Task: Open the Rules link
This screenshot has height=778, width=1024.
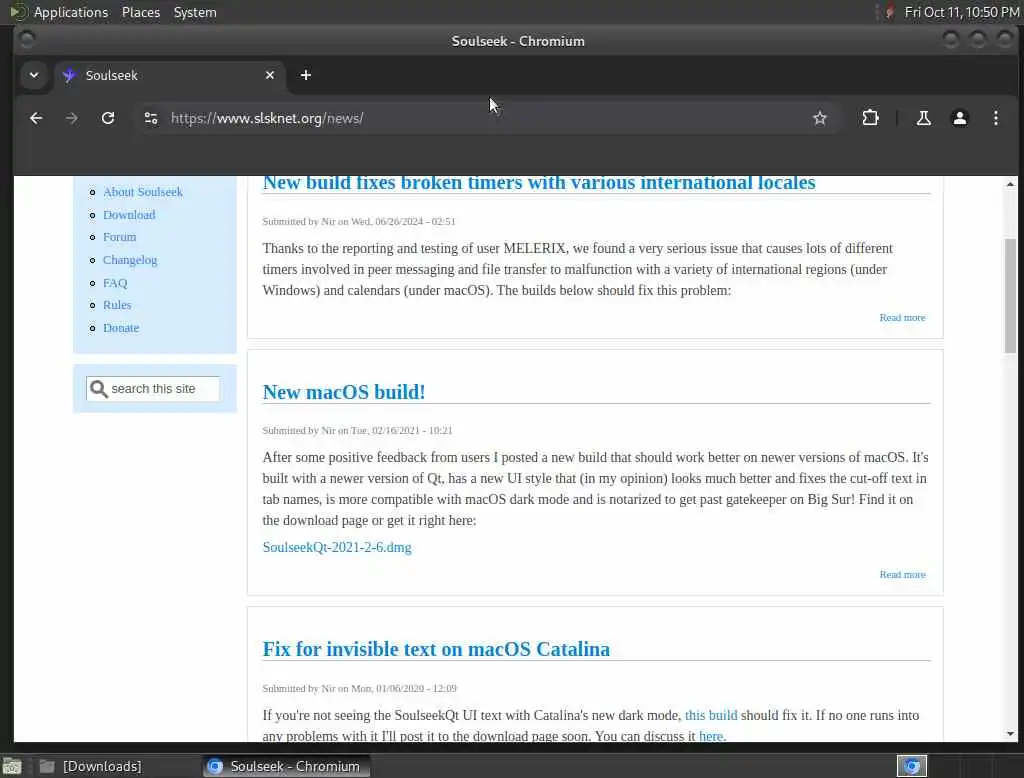Action: tap(117, 305)
